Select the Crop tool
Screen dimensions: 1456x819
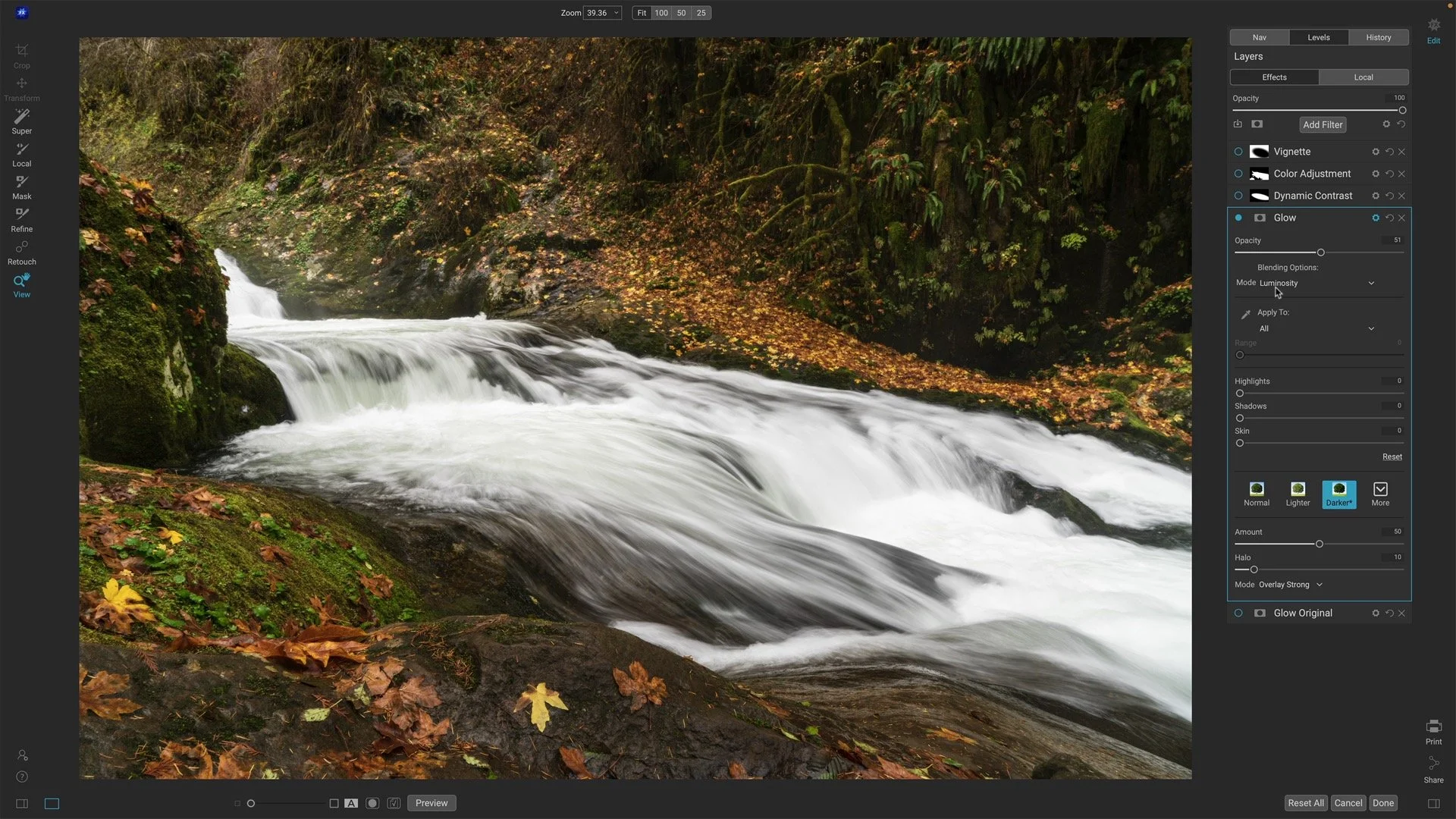point(21,55)
